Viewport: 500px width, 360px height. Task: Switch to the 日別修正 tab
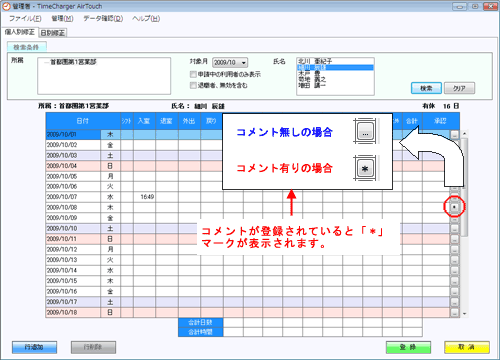coord(53,33)
